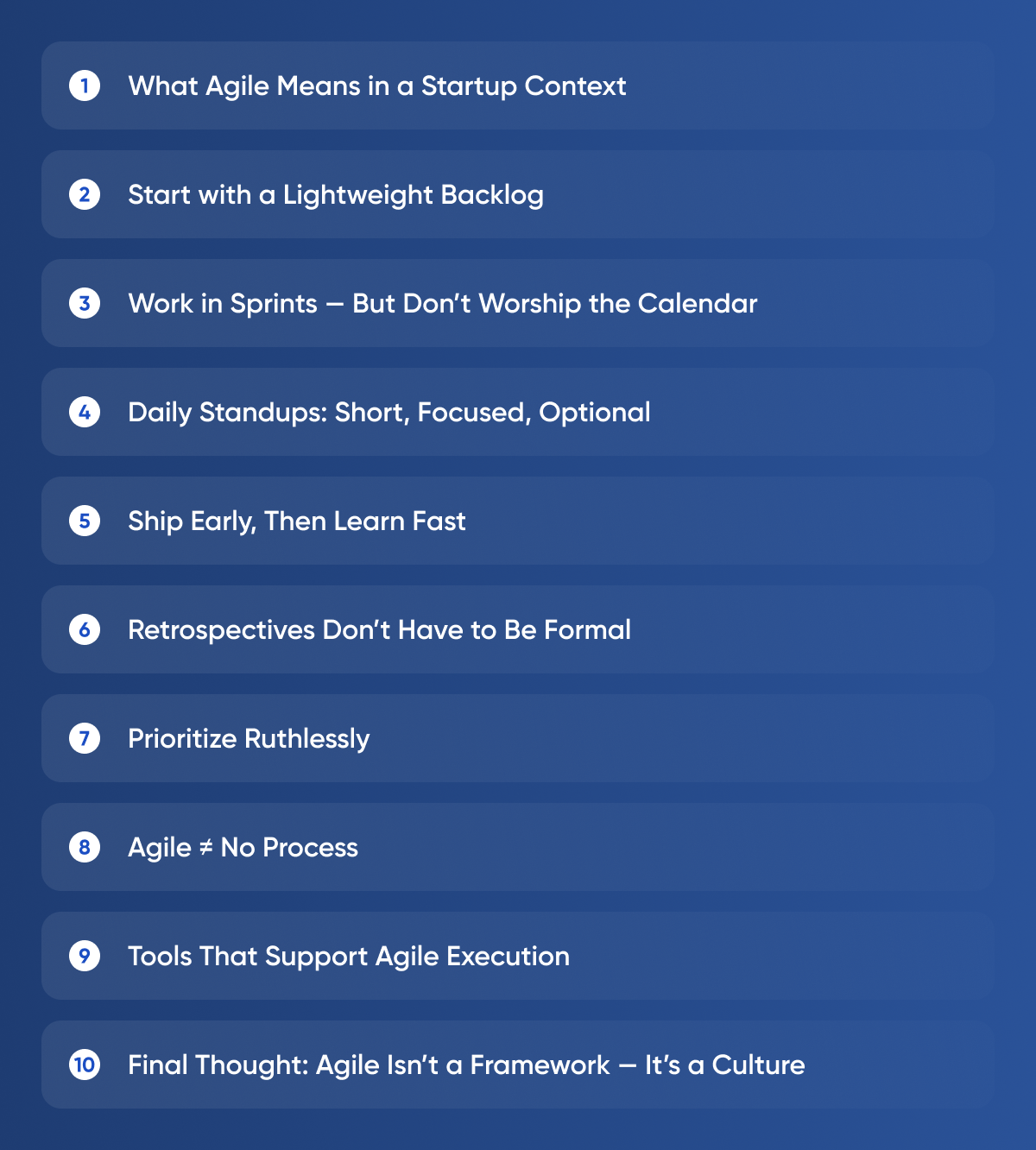Open 'Daily Standups: Short, Focused, Optional'
1036x1150 pixels.
388,413
